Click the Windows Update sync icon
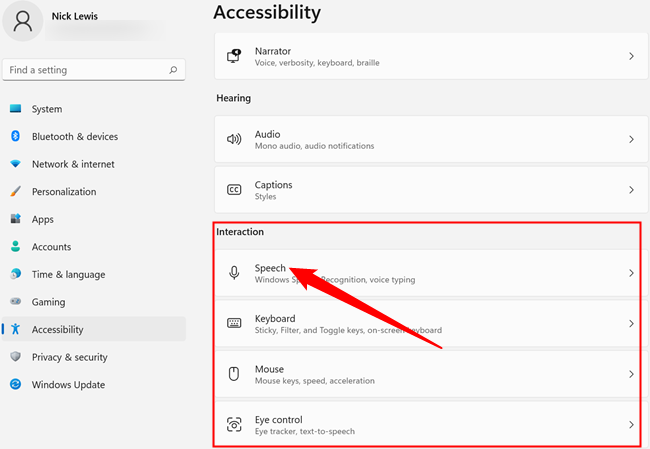 (15, 384)
